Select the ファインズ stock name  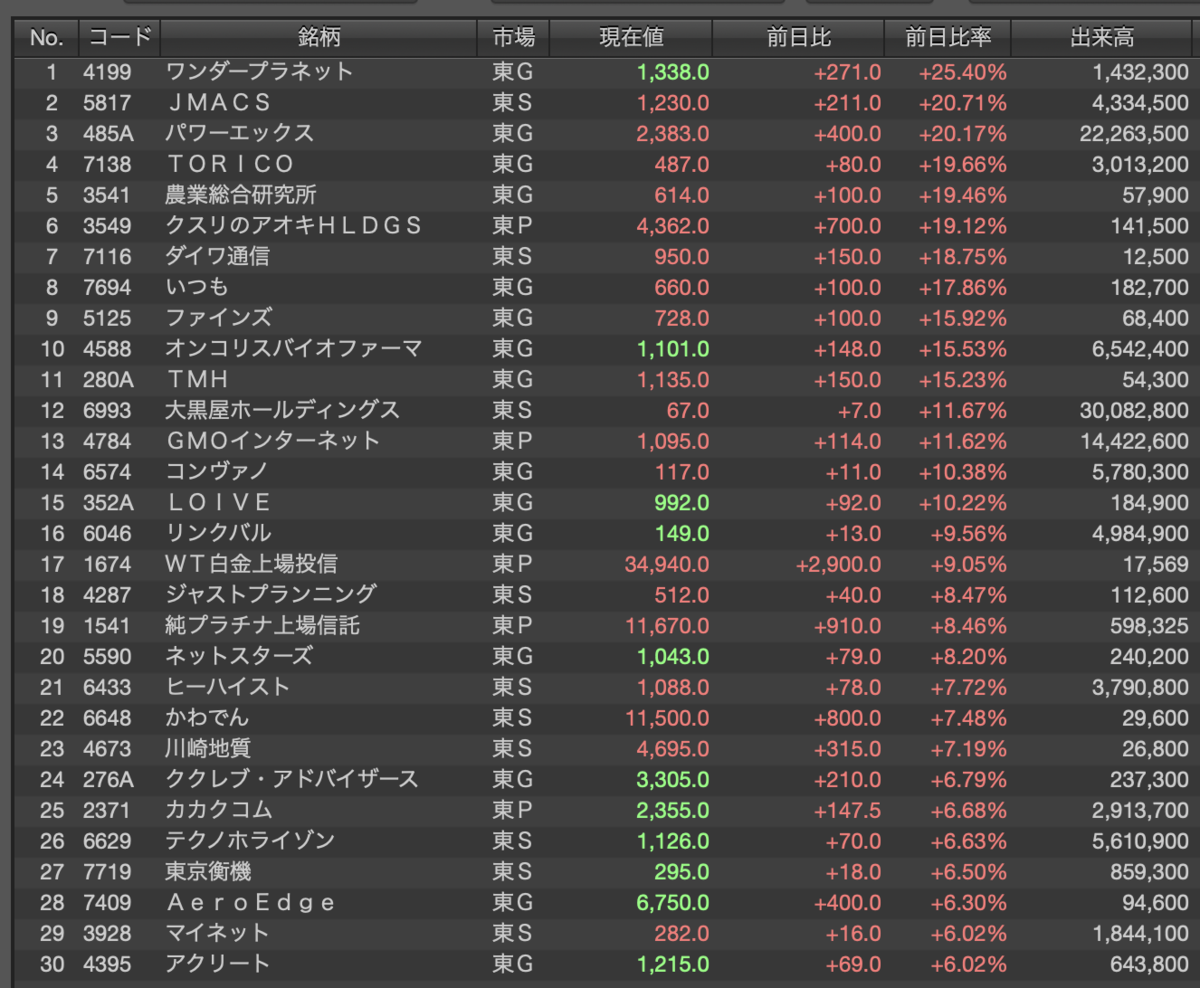pyautogui.click(x=218, y=318)
